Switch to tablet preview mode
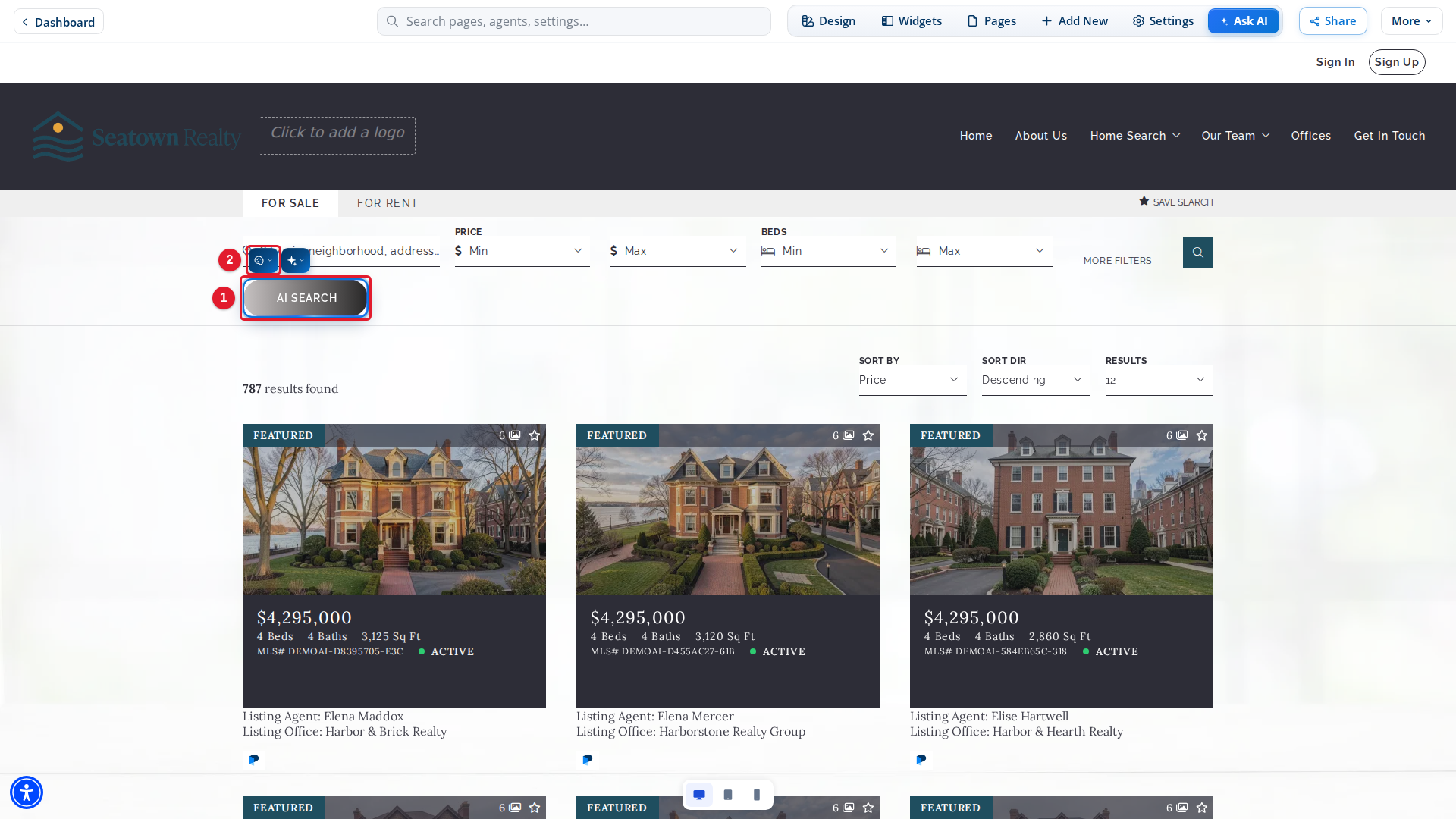1456x819 pixels. pyautogui.click(x=728, y=795)
